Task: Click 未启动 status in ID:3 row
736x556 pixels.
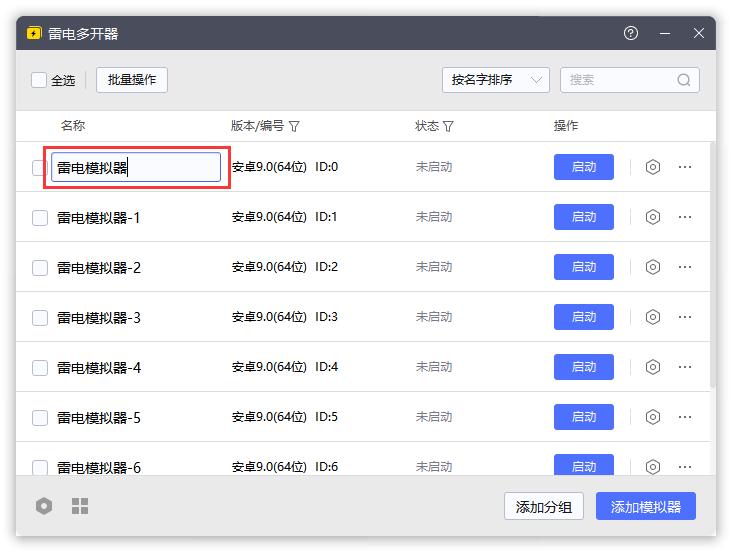Action: pos(434,317)
